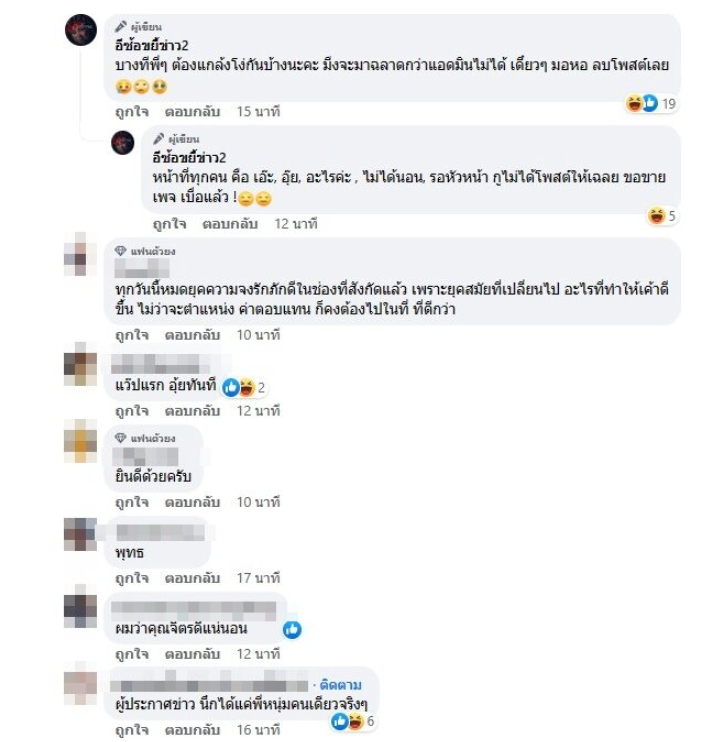The height and width of the screenshot is (742, 718).
Task: Like the nested reply posted 12 นาที
Action: pyautogui.click(x=169, y=224)
